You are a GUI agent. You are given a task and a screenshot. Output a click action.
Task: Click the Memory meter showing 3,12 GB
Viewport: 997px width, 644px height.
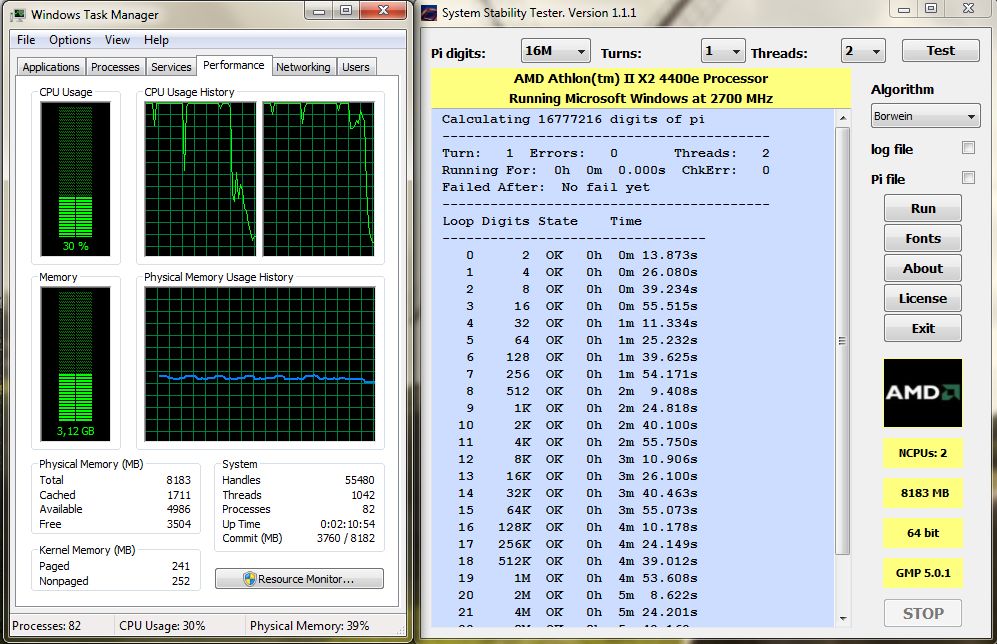[x=76, y=364]
